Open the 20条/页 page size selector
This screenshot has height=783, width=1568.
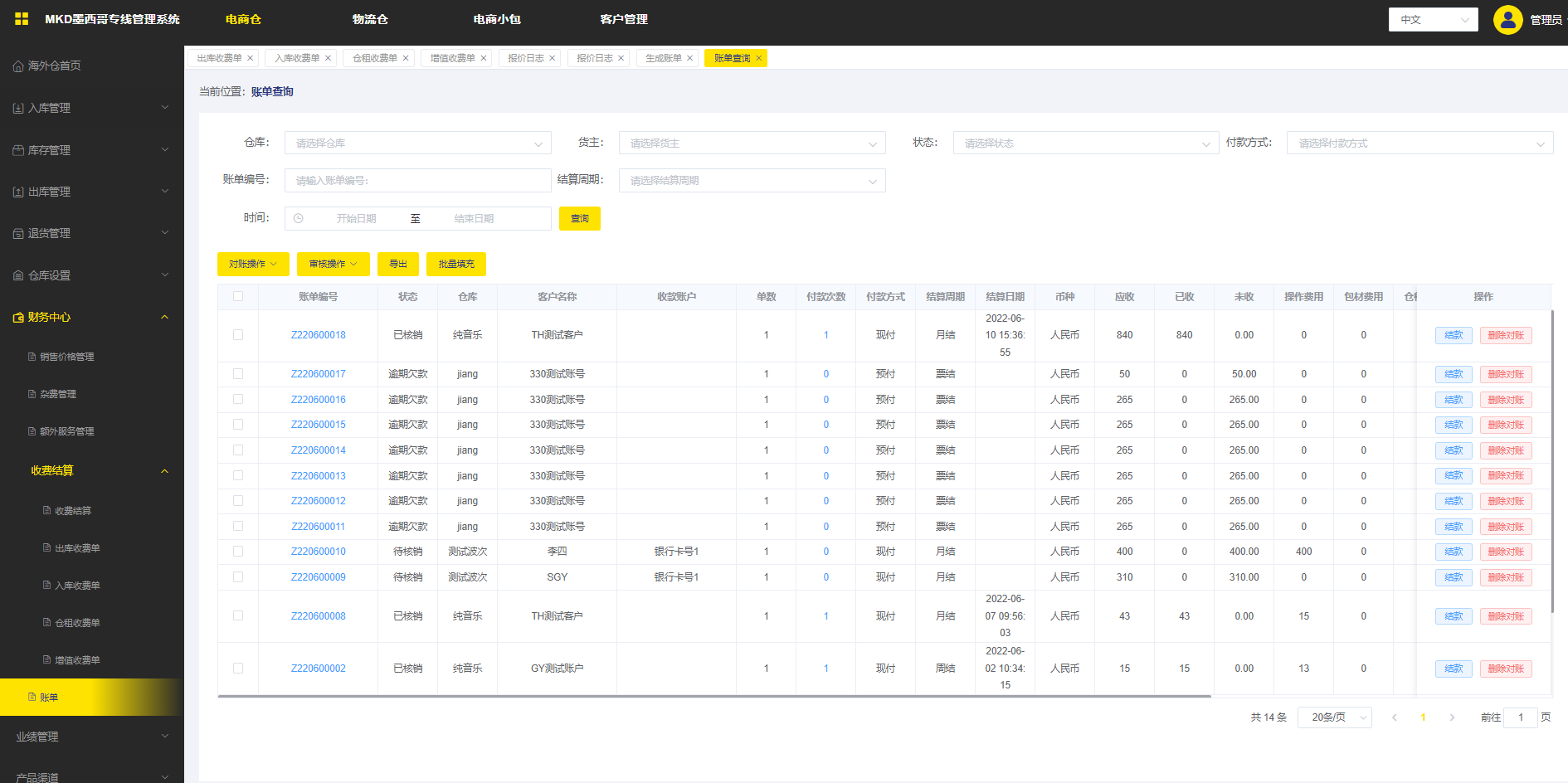[x=1335, y=717]
